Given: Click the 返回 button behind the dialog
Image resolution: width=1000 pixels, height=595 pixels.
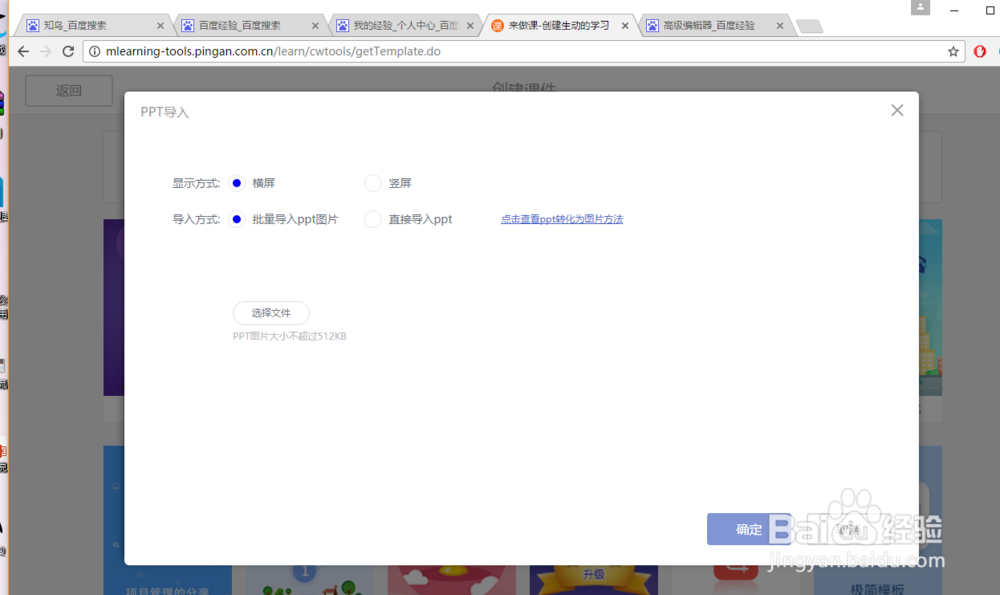Looking at the screenshot, I should pyautogui.click(x=69, y=91).
